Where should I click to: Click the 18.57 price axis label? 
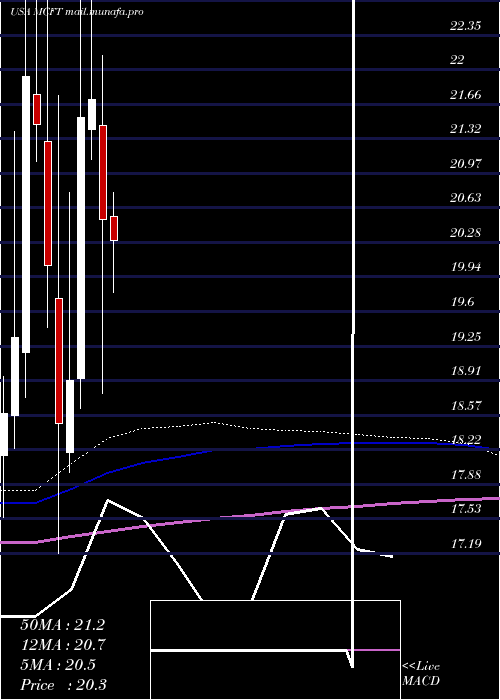click(x=465, y=405)
